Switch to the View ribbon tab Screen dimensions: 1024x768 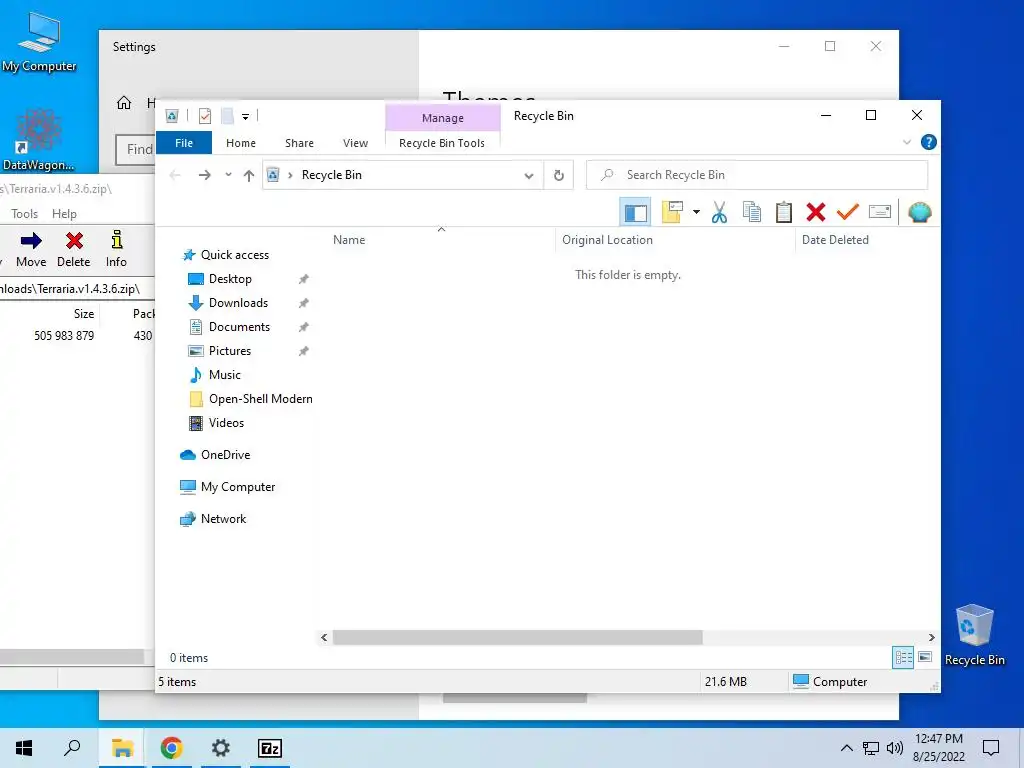355,143
